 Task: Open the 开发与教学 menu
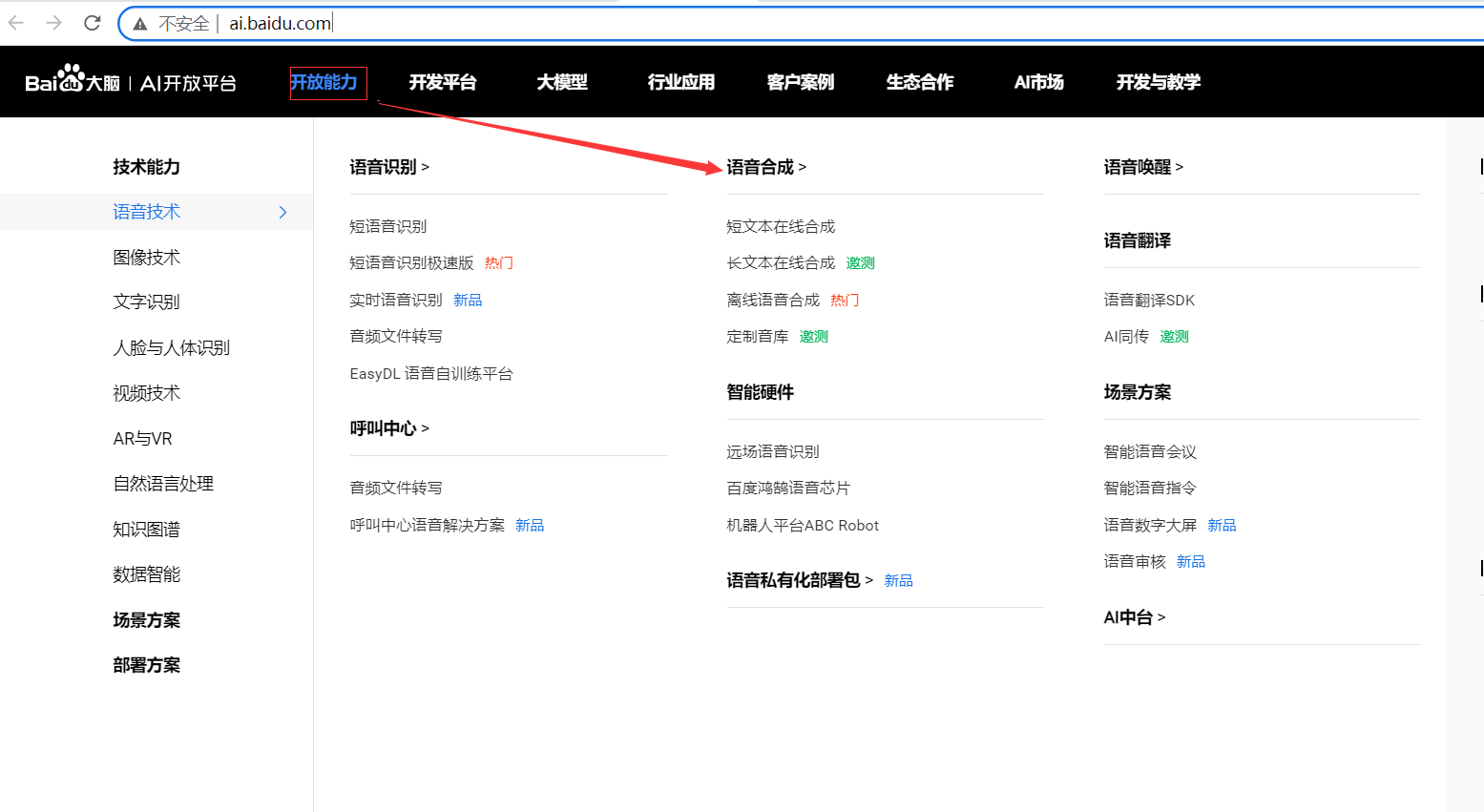click(1159, 83)
